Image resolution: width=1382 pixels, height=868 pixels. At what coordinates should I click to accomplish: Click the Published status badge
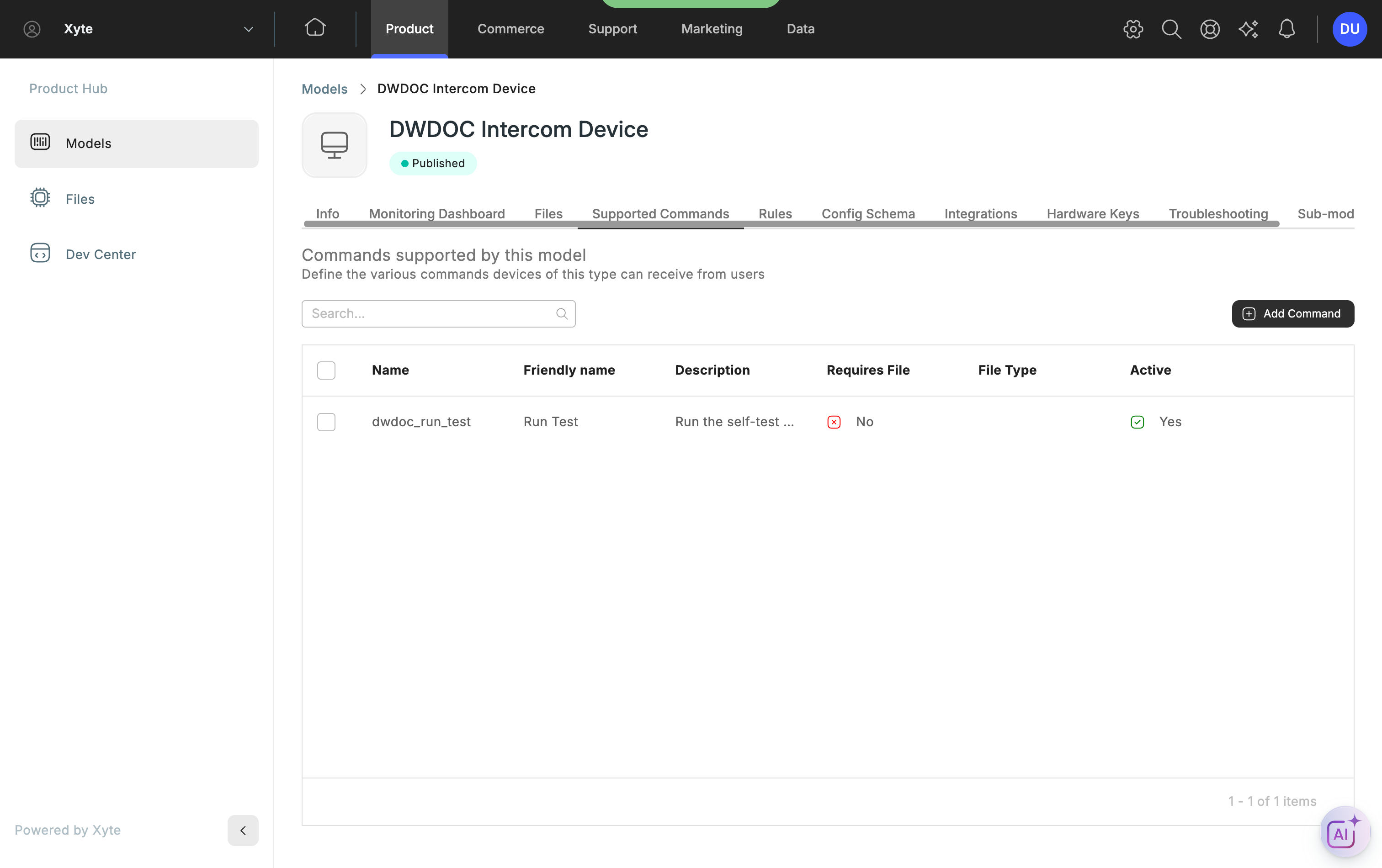(433, 164)
